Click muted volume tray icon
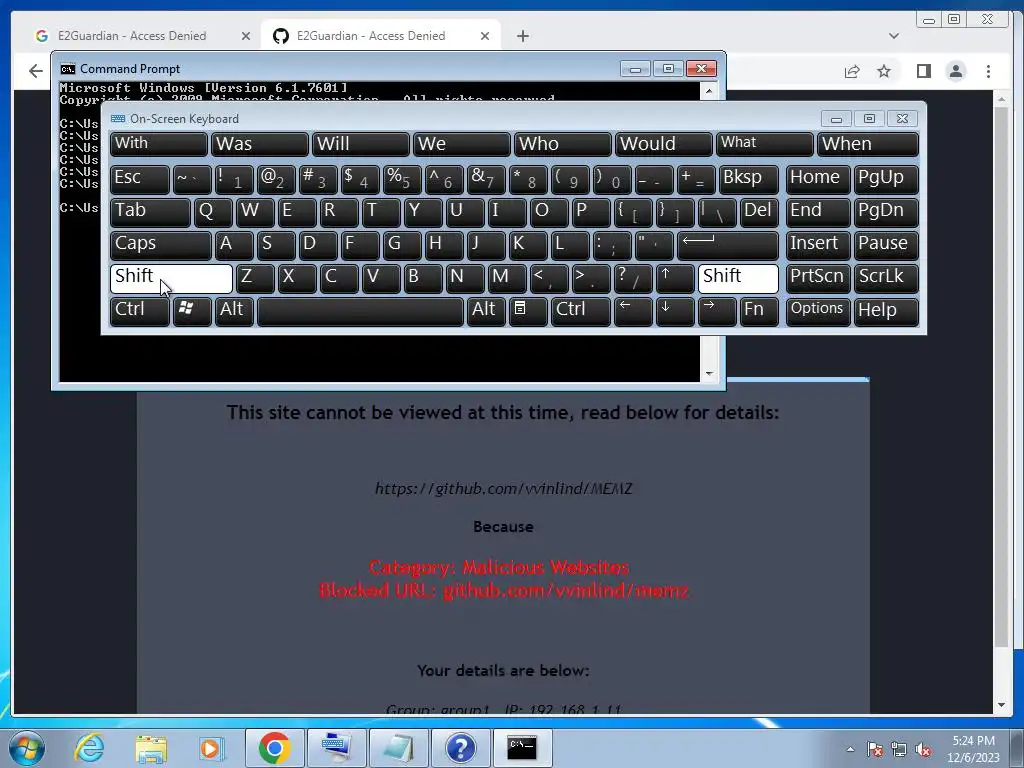 923,749
